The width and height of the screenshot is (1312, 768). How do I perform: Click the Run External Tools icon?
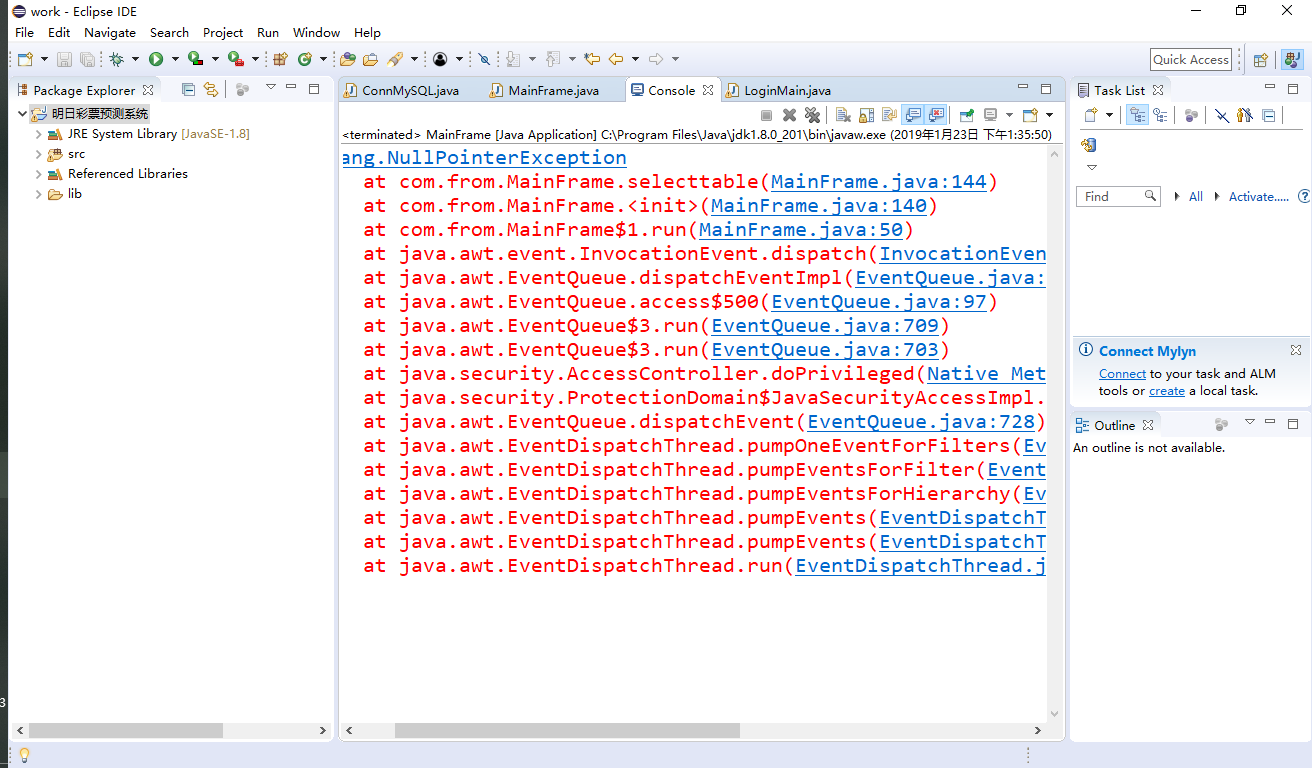click(x=235, y=59)
